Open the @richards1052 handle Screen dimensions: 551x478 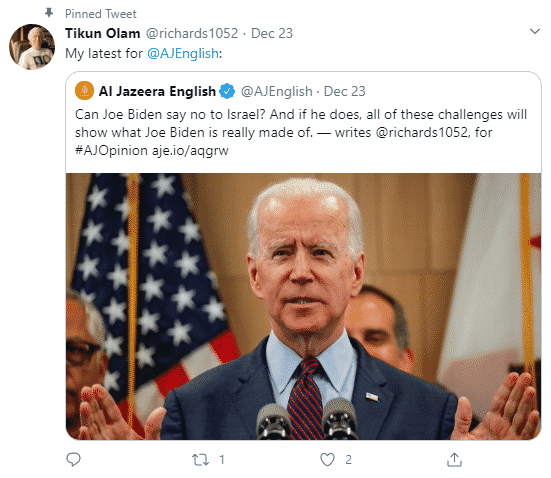192,33
